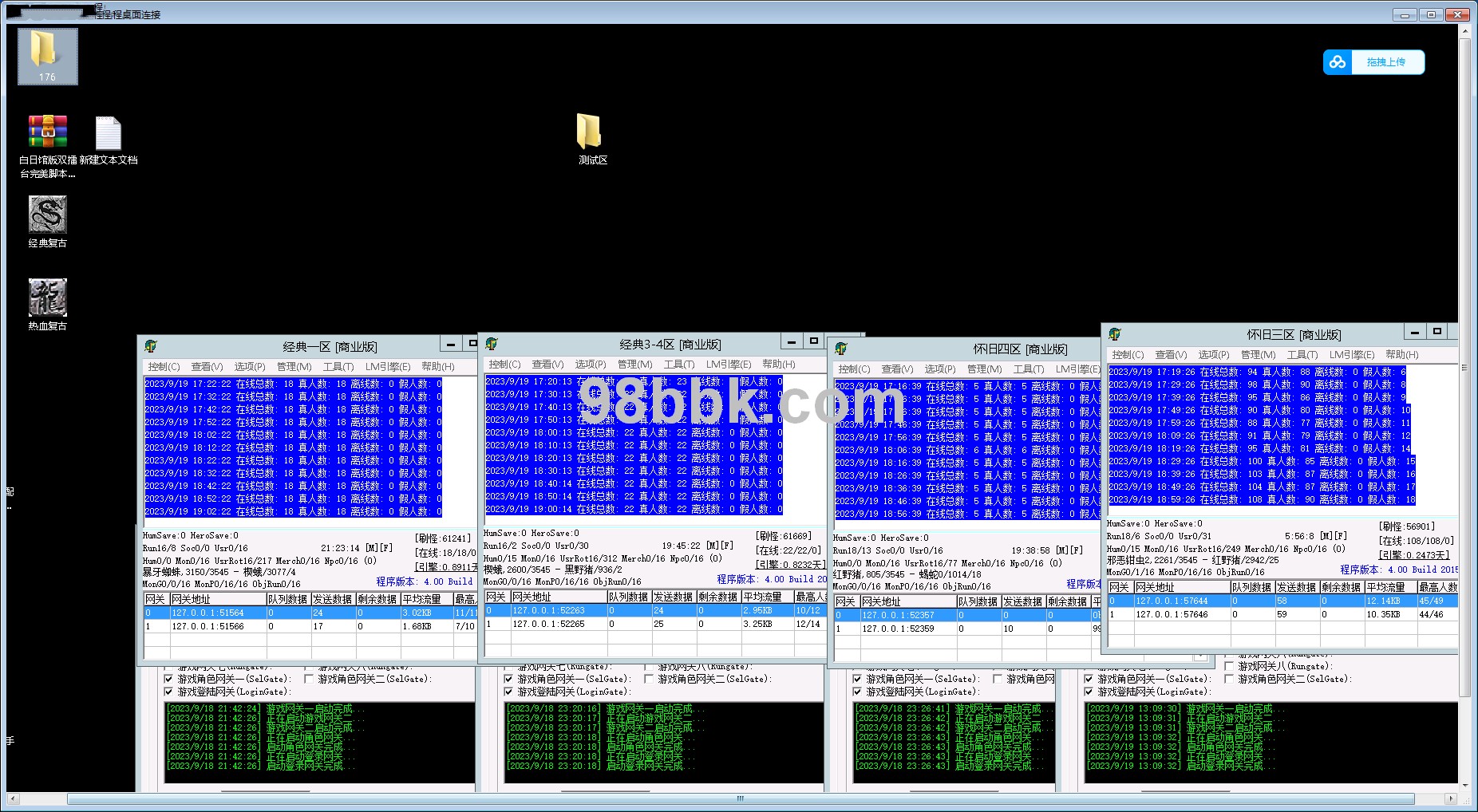Launch the 经典复古 dragon icon shortcut

pyautogui.click(x=47, y=215)
